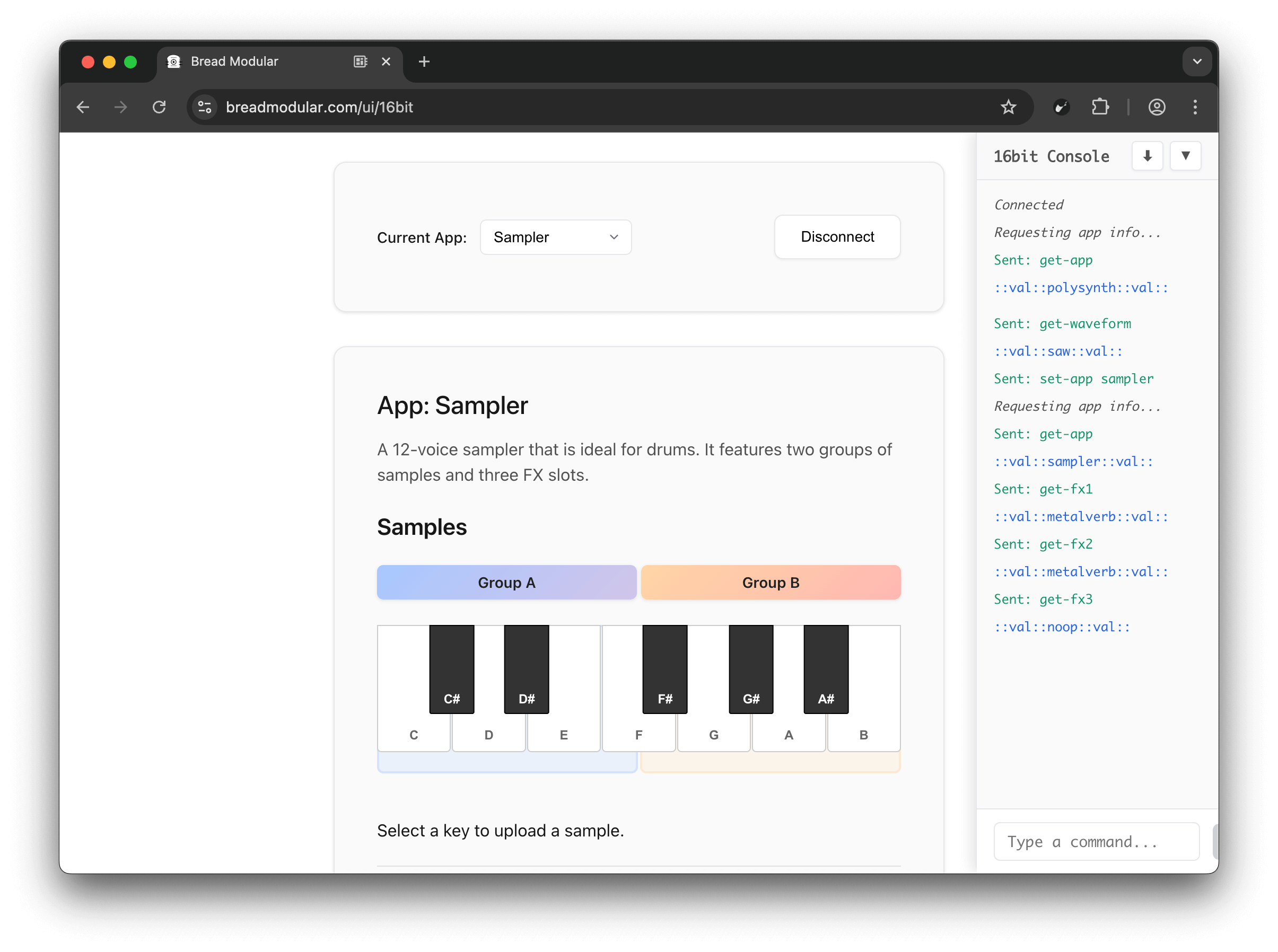Open the browser extensions puzzle icon

tap(1100, 107)
